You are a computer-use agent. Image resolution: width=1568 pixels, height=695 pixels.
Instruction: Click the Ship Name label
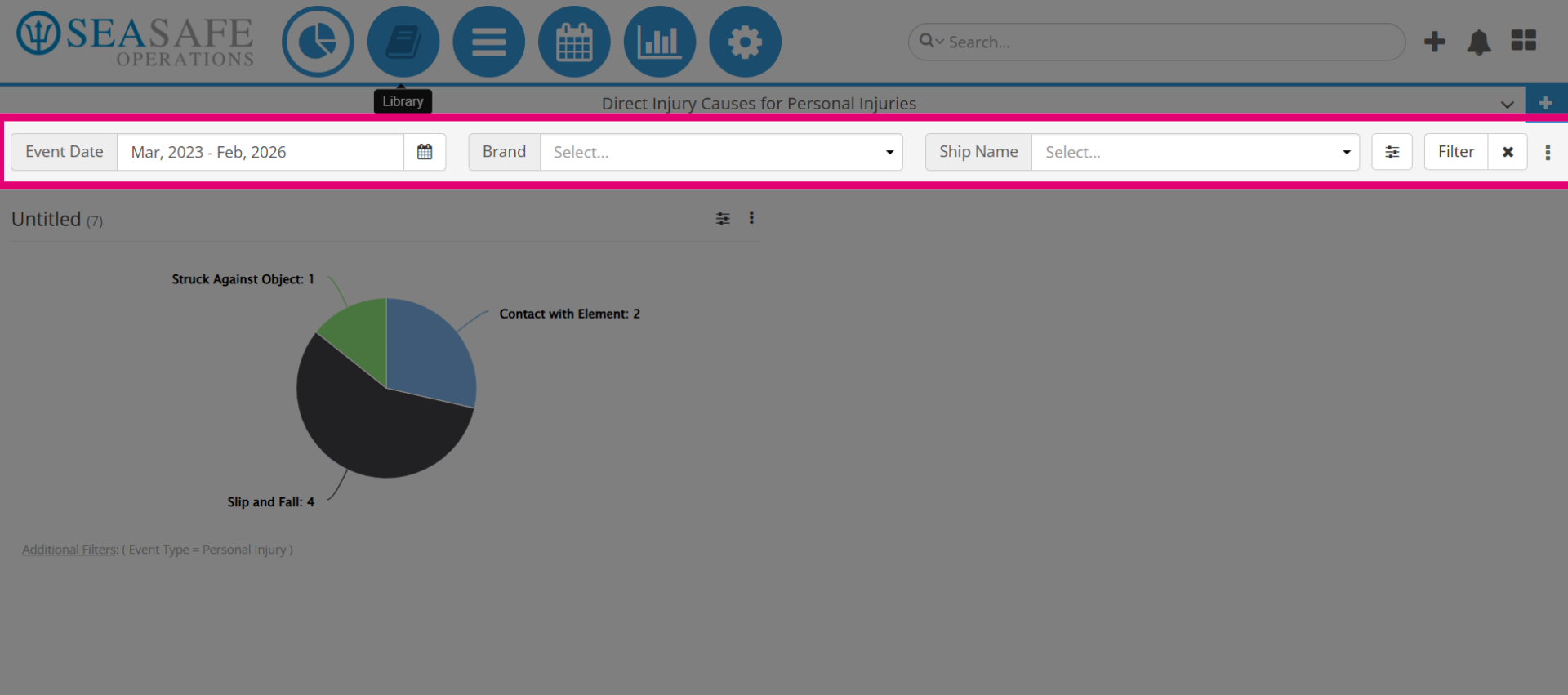978,152
